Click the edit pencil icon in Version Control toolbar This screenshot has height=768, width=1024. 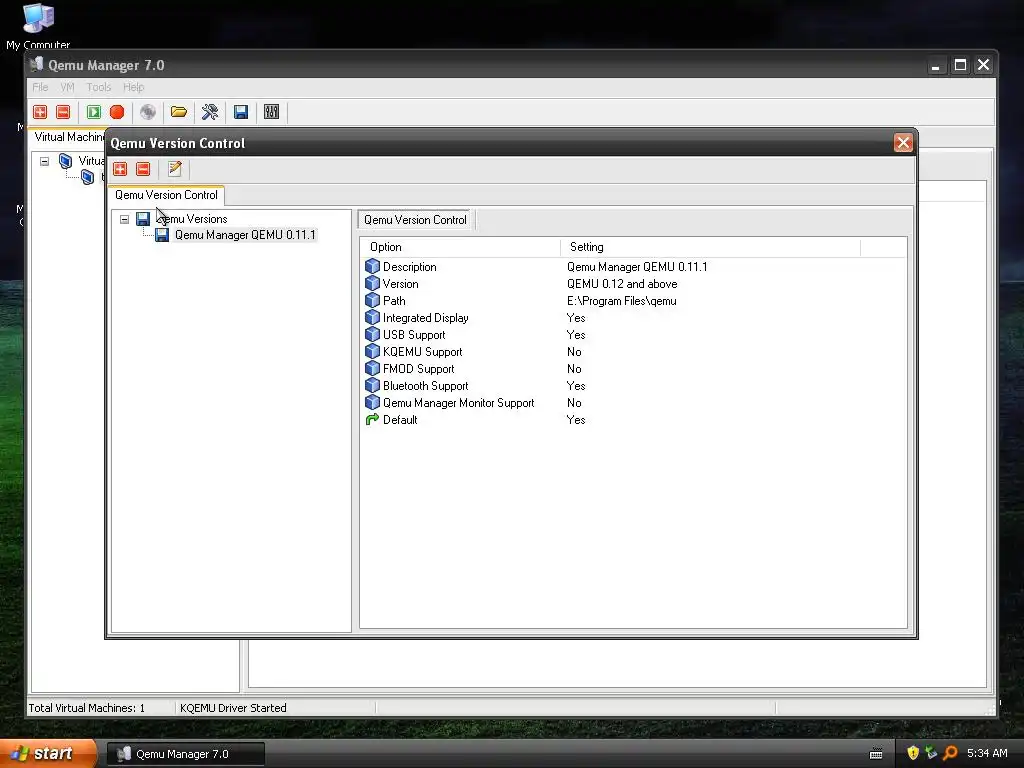pos(174,169)
